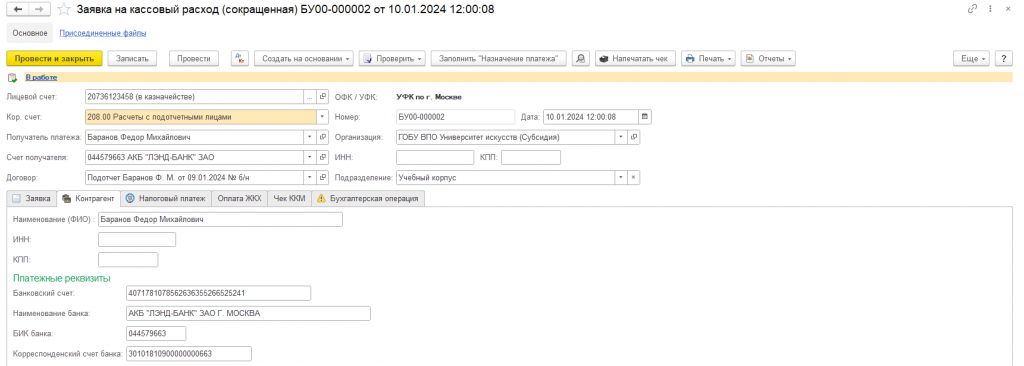Viewport: 1024px width, 366px height.
Task: Expand the Подразделение dropdown
Action: click(x=621, y=177)
